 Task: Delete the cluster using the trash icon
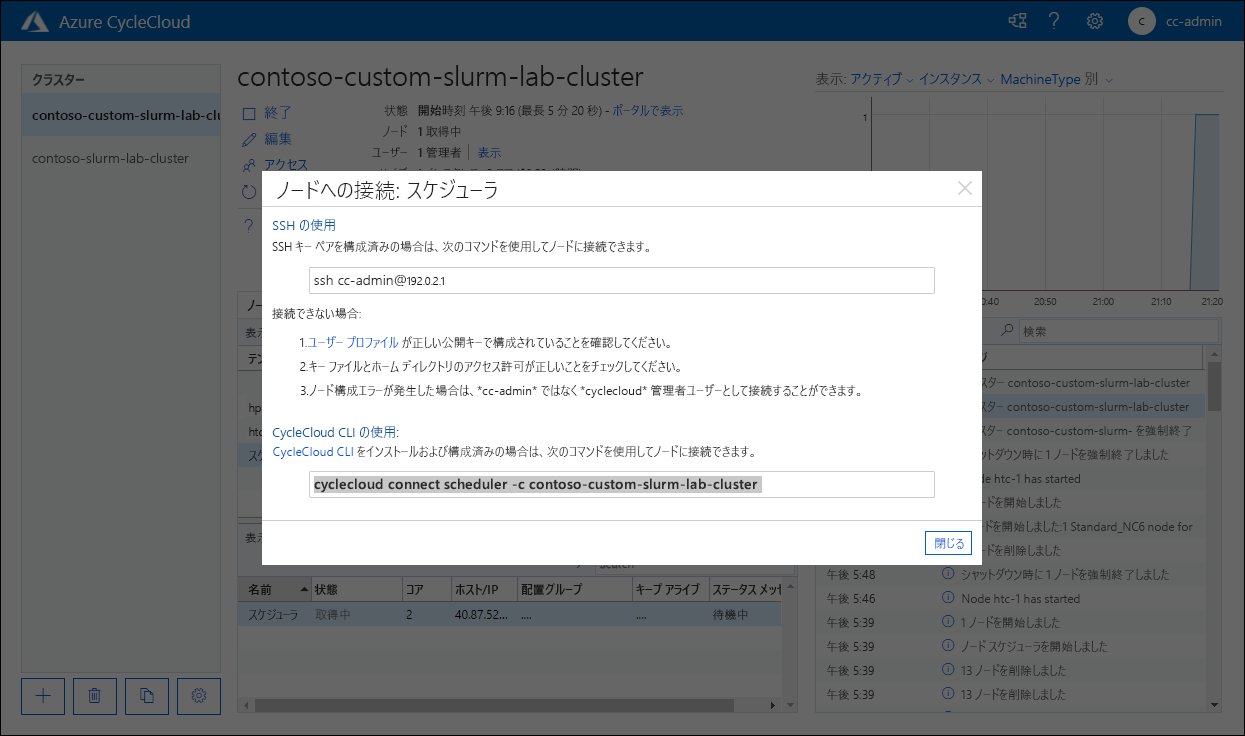[94, 696]
